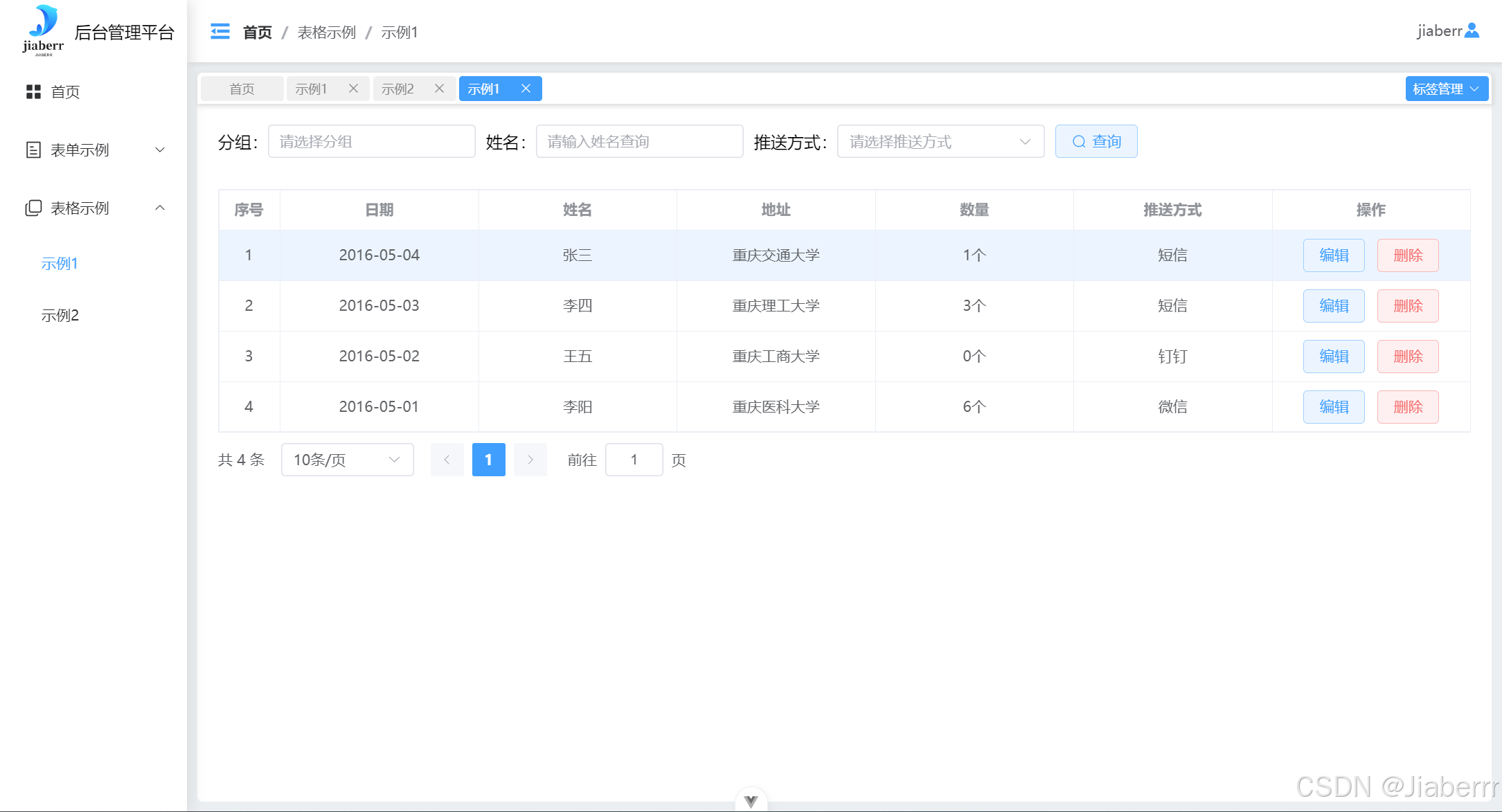1502x812 pixels.
Task: Click the Vue devtools icon at the bottom
Action: coord(751,801)
